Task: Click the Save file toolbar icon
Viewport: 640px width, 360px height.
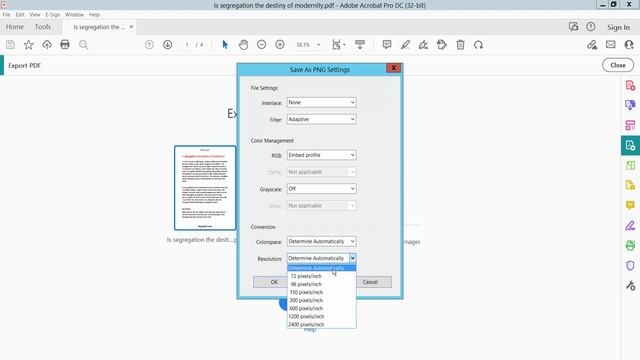Action: pos(10,44)
